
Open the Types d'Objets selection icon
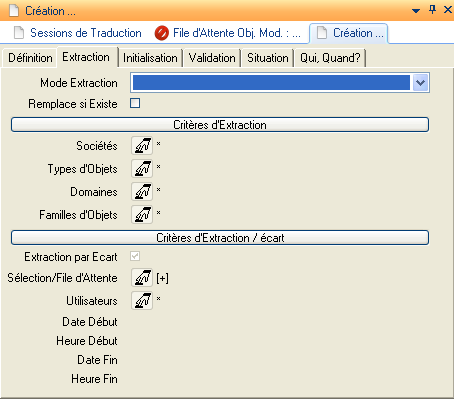coord(142,169)
